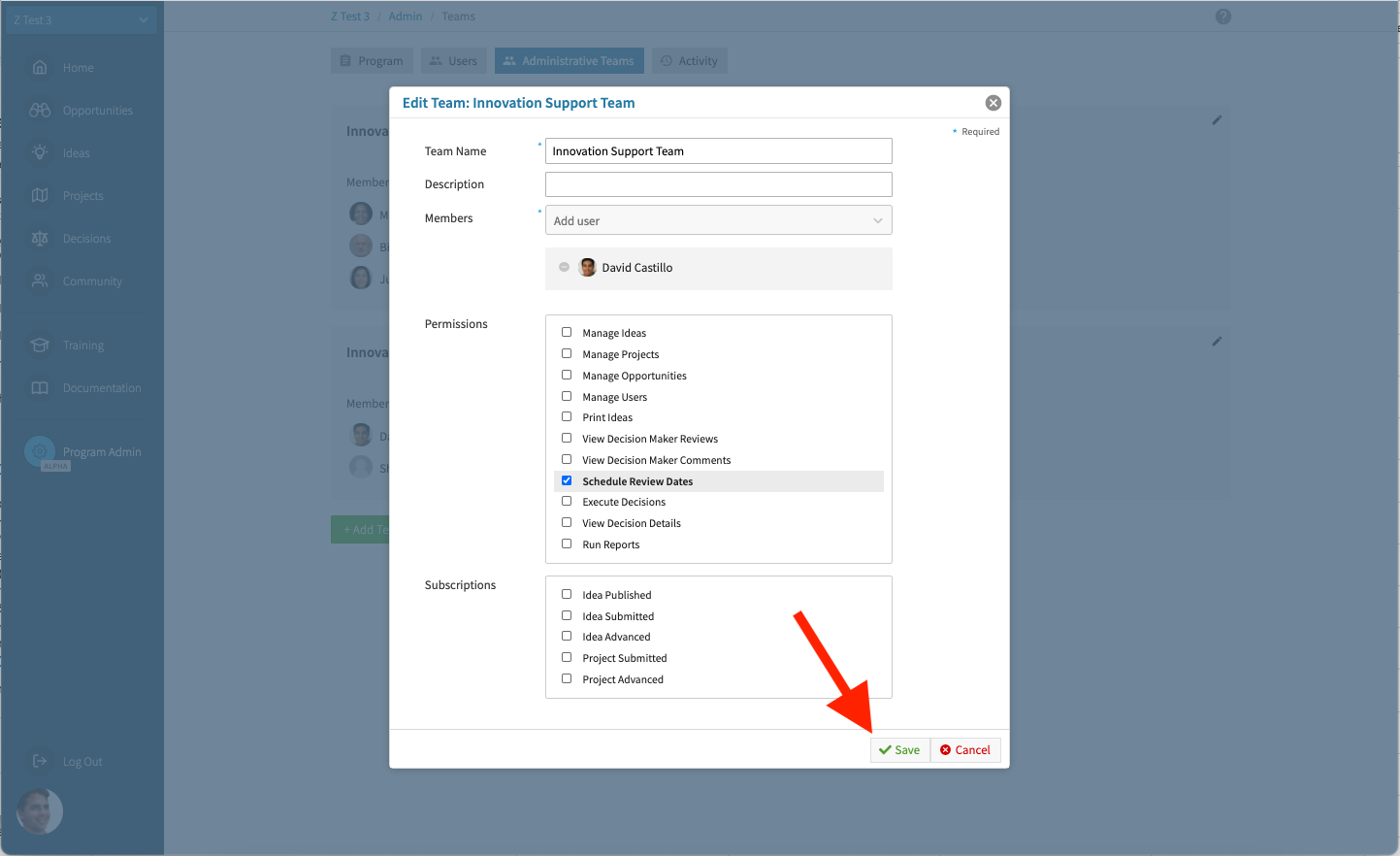The height and width of the screenshot is (856, 1400).
Task: Uncheck the Schedule Review Dates permission
Action: [567, 480]
